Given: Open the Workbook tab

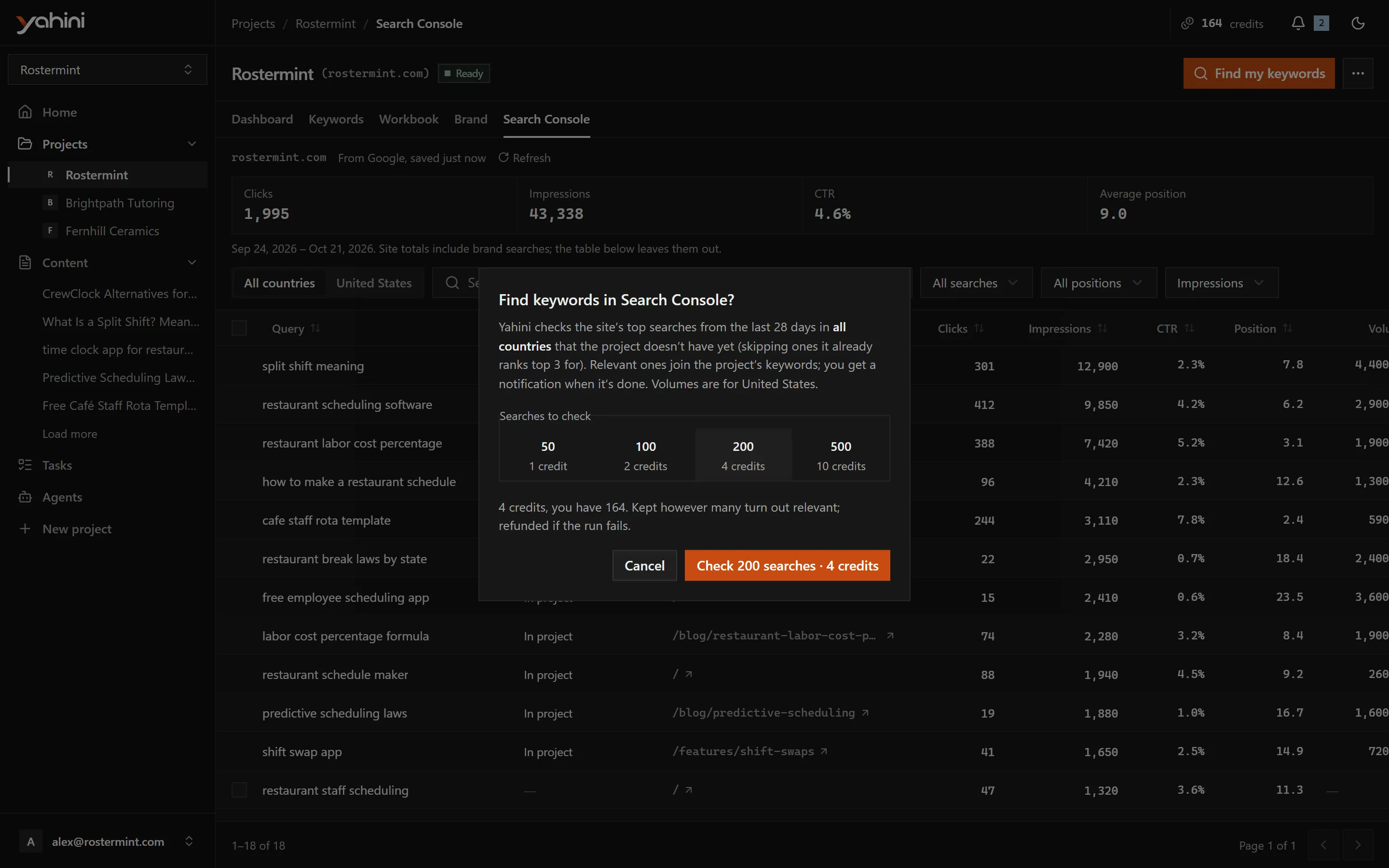Looking at the screenshot, I should 409,119.
